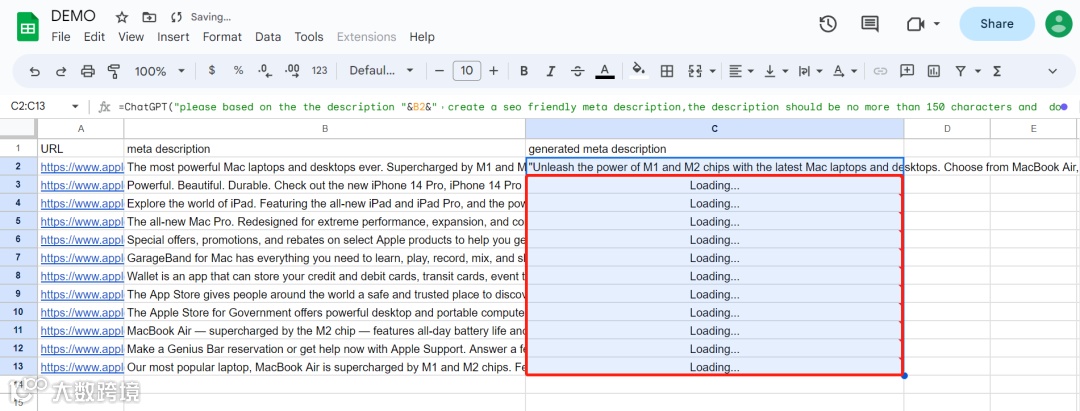
Task: Open the View menu
Action: coord(131,36)
